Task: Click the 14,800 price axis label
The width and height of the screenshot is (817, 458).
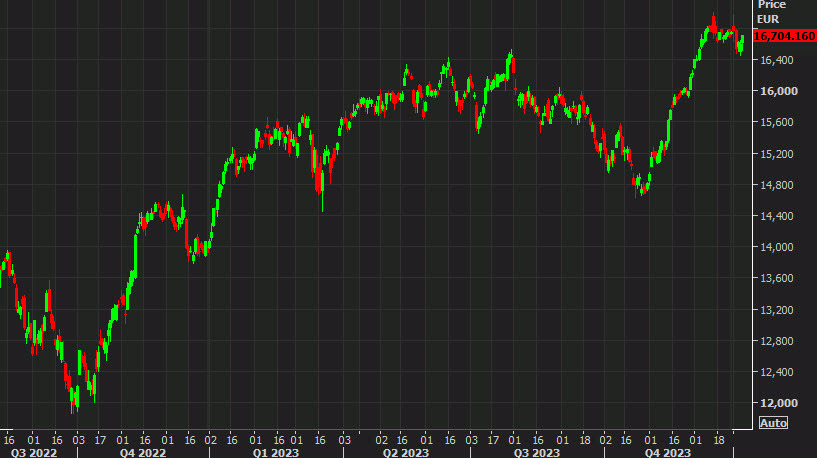Action: pos(777,185)
